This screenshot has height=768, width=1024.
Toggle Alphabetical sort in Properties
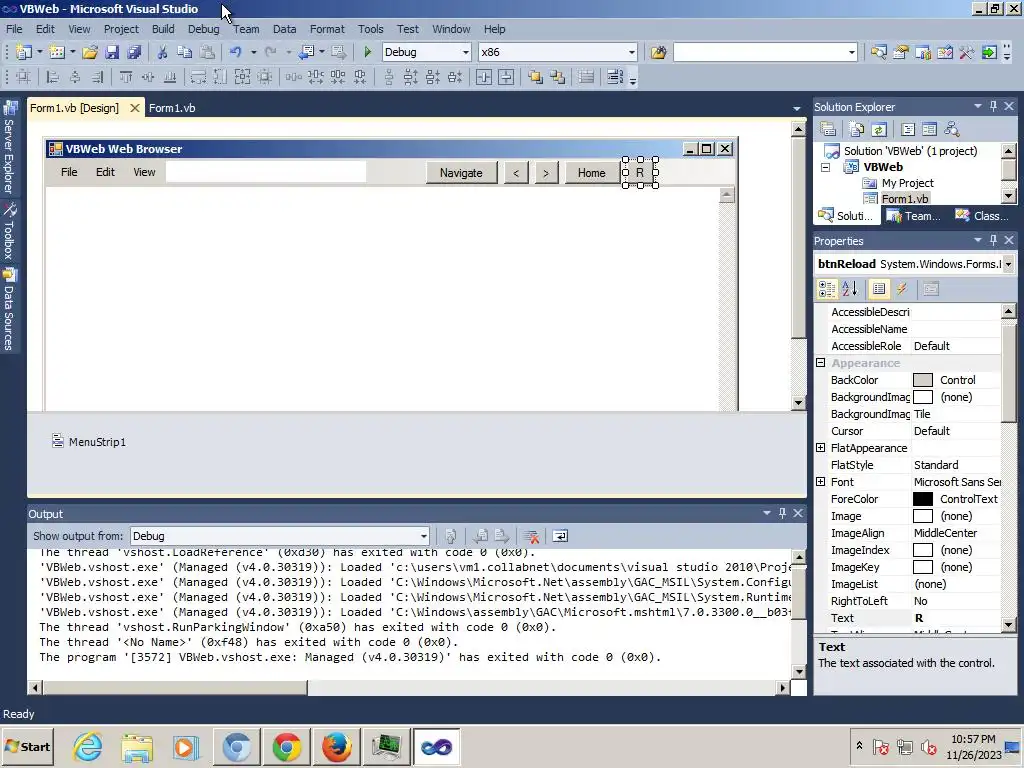point(850,289)
